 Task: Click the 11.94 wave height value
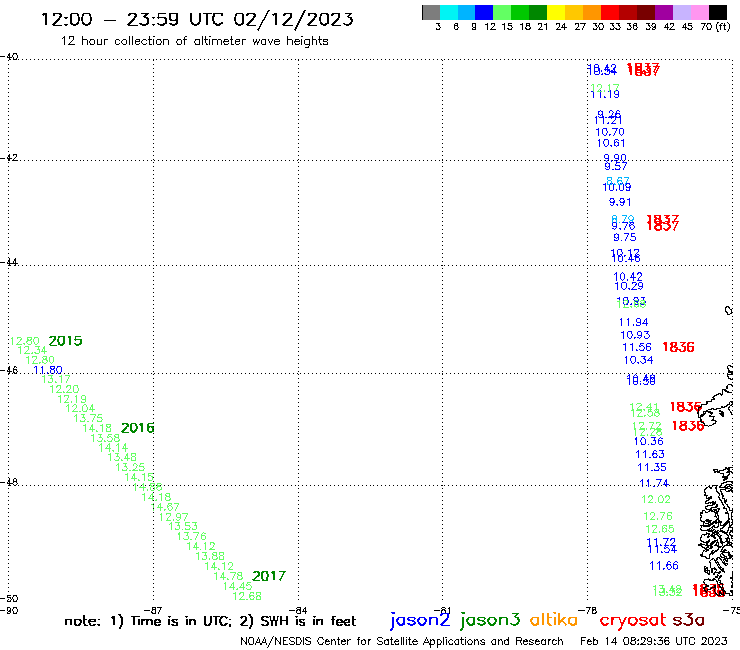point(633,322)
